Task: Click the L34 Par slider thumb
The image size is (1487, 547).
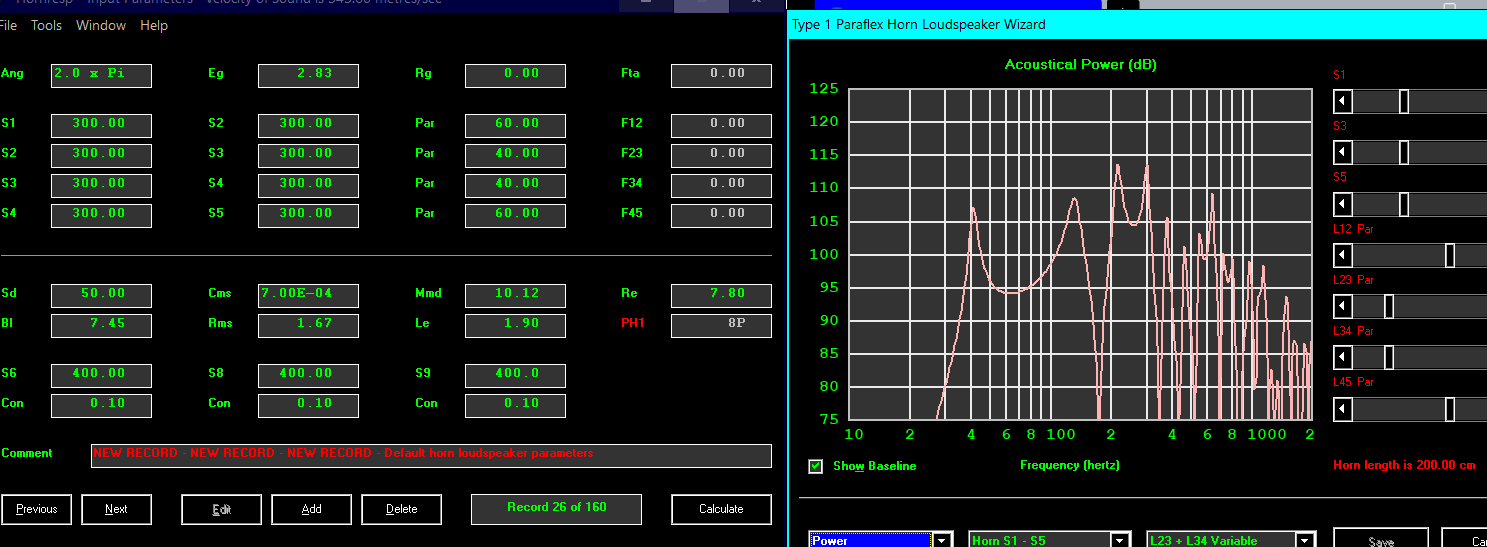Action: point(1389,357)
